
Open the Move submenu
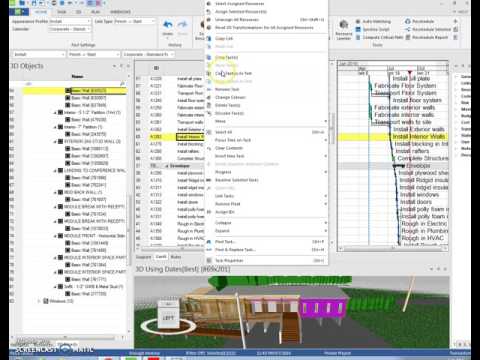pos(266,121)
